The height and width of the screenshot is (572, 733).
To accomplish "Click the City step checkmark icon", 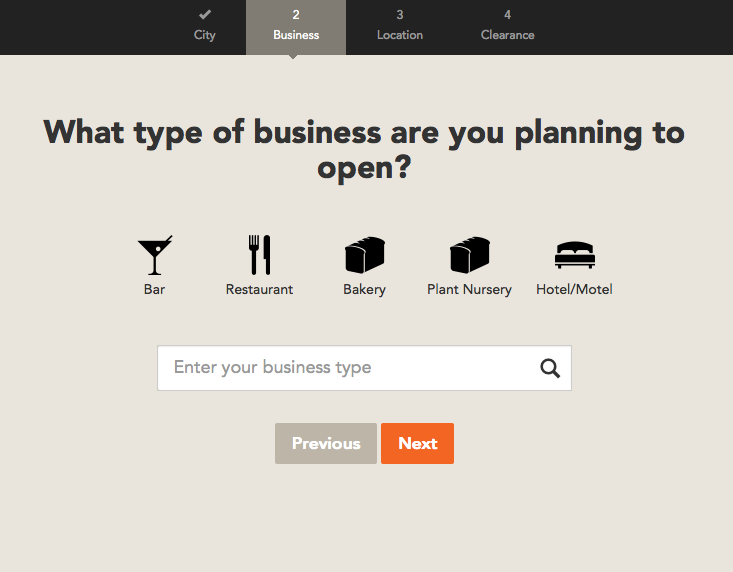I will click(x=205, y=14).
